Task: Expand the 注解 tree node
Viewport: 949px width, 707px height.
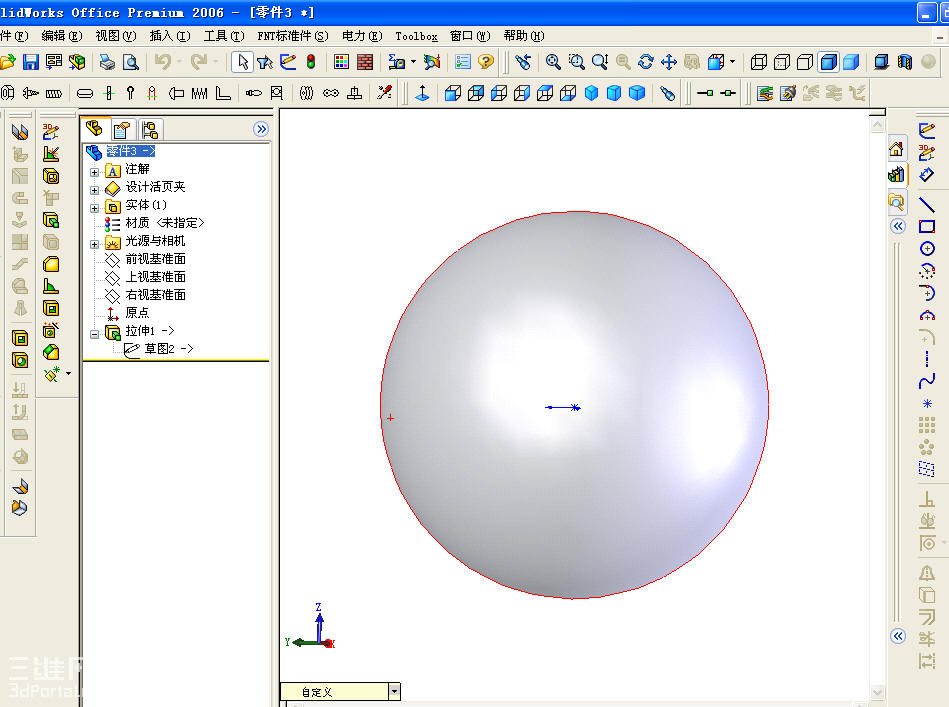Action: click(94, 172)
